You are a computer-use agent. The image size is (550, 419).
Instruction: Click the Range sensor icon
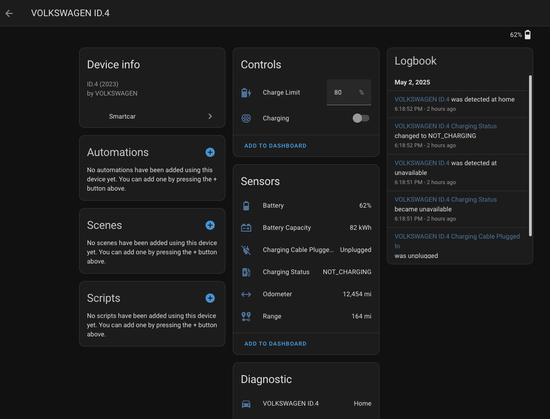(x=246, y=316)
